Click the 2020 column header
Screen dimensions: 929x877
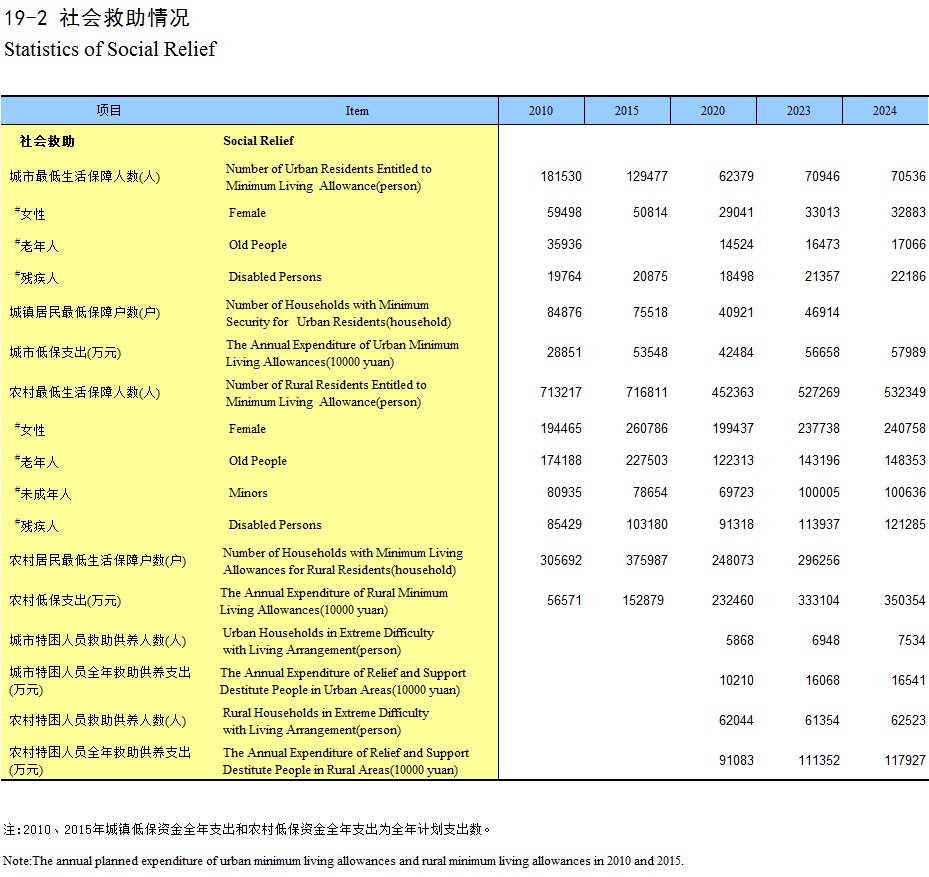tap(713, 111)
